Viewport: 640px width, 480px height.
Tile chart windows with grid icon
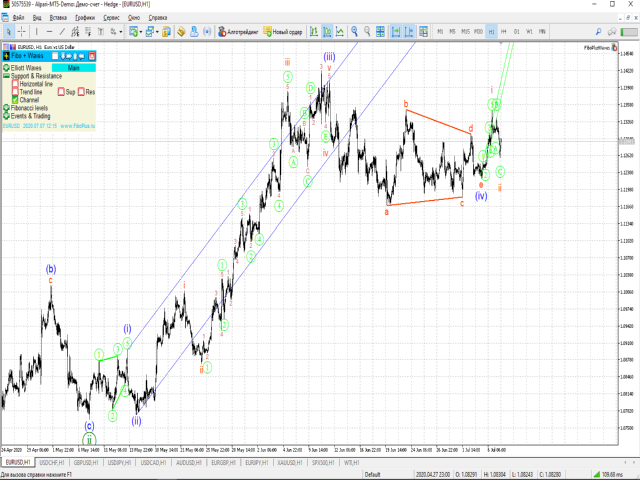(x=380, y=32)
